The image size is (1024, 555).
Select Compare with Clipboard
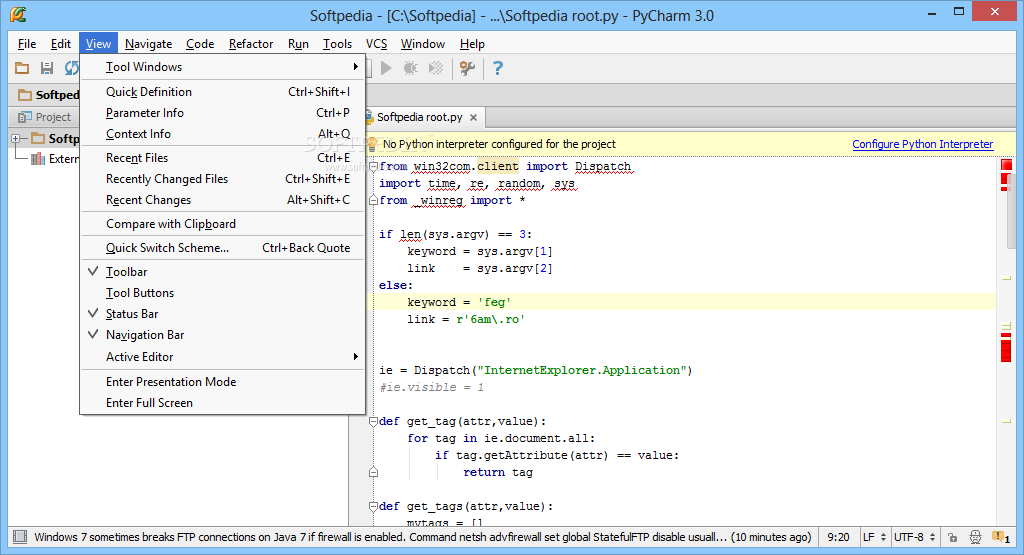coord(223,224)
